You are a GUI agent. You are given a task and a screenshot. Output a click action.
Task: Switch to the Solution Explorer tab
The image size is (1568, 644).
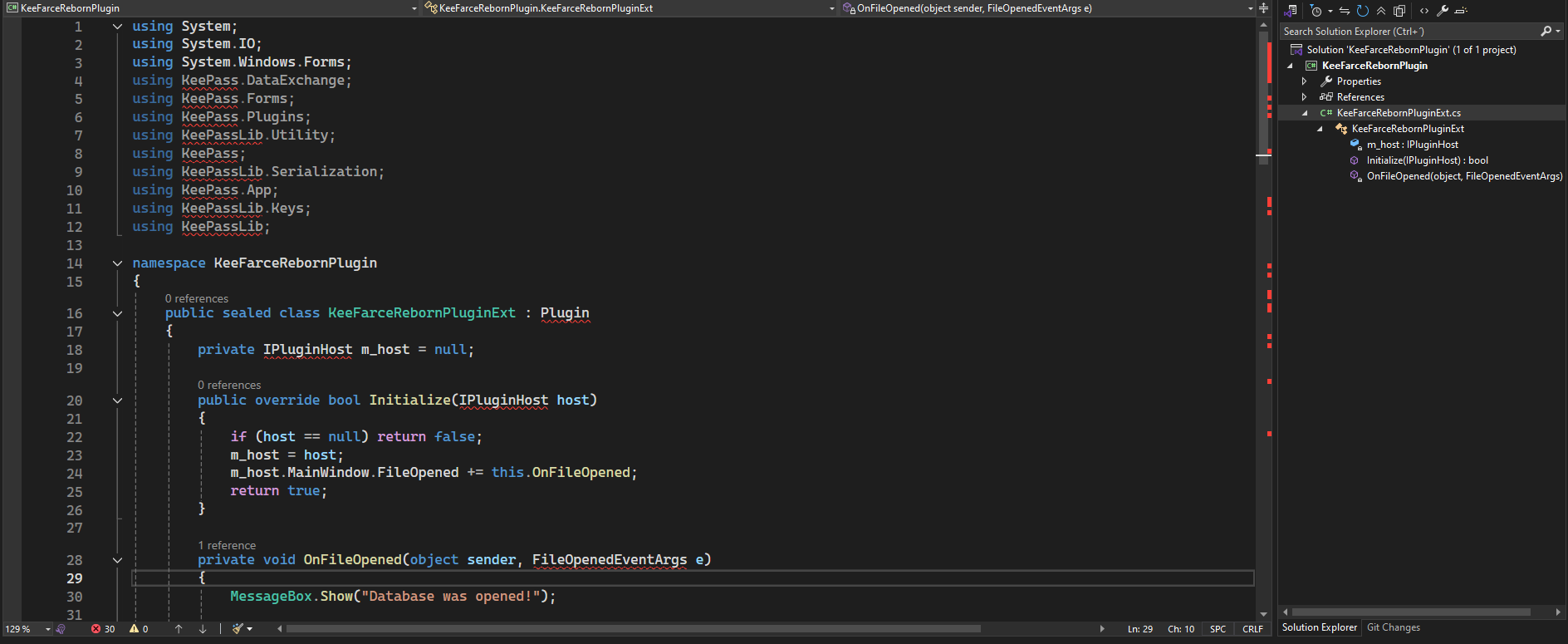click(x=1319, y=628)
